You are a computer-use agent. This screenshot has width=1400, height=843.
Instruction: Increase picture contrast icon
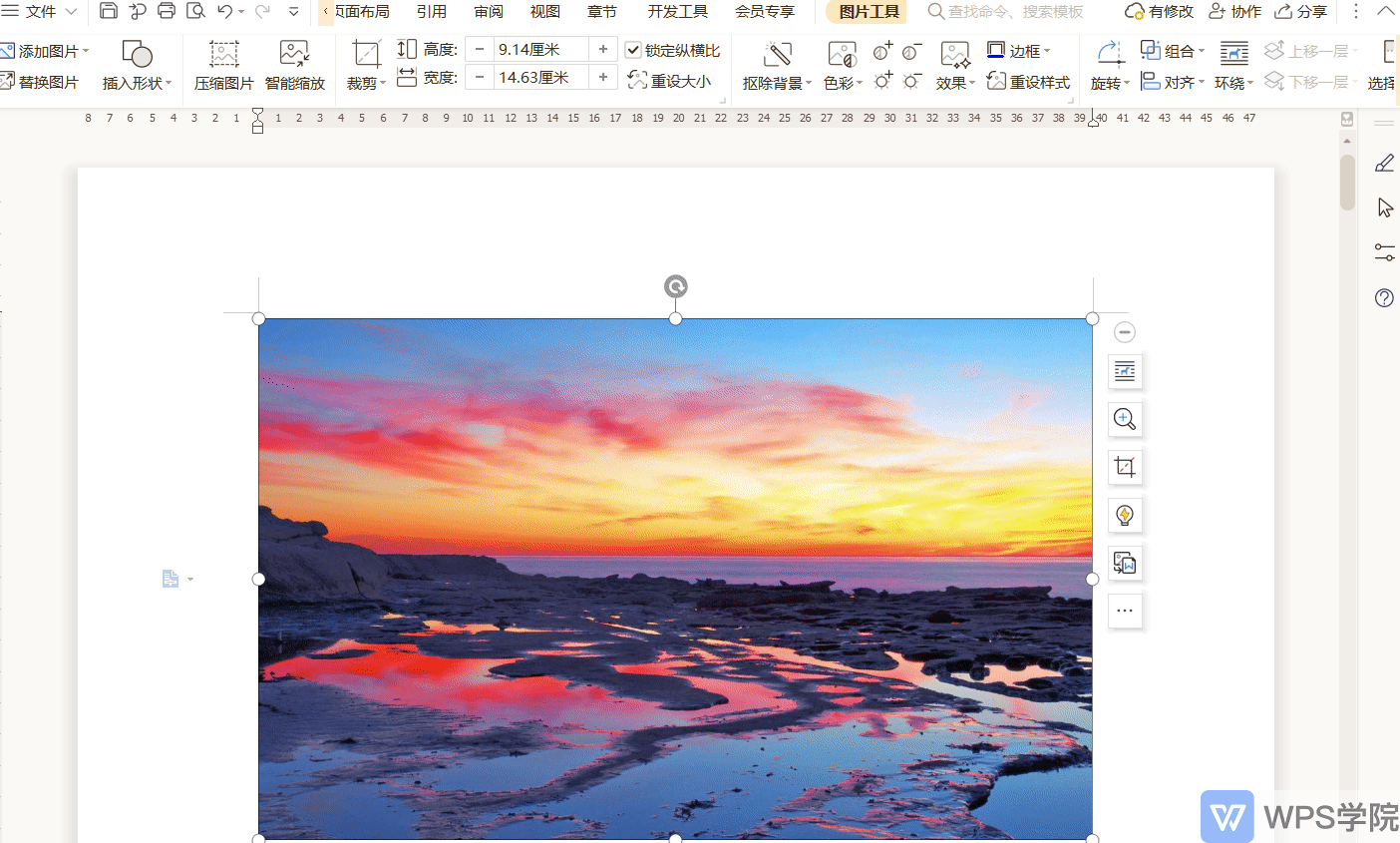click(x=882, y=51)
